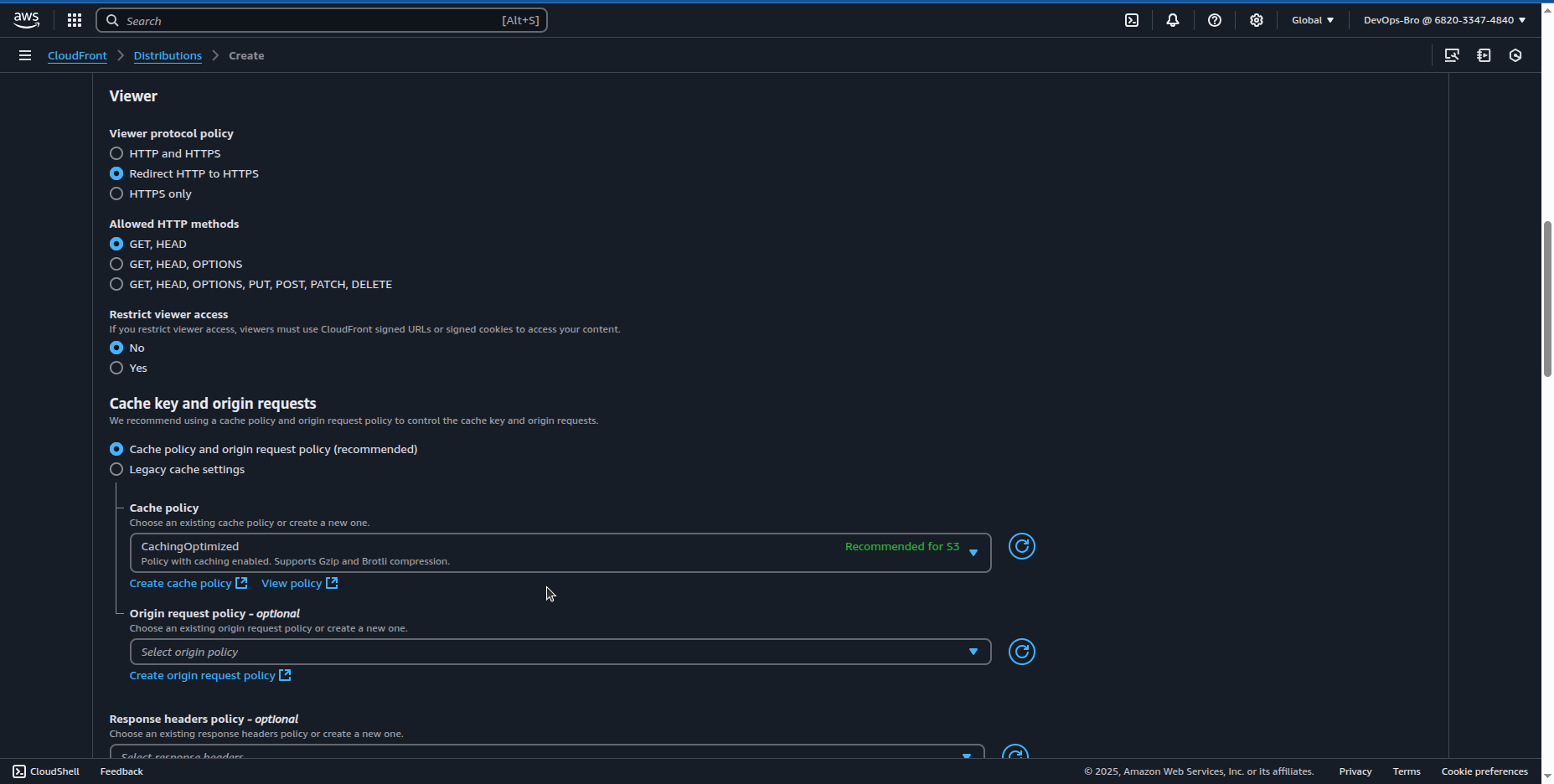Open the Global region selector
The image size is (1554, 784).
tap(1313, 20)
